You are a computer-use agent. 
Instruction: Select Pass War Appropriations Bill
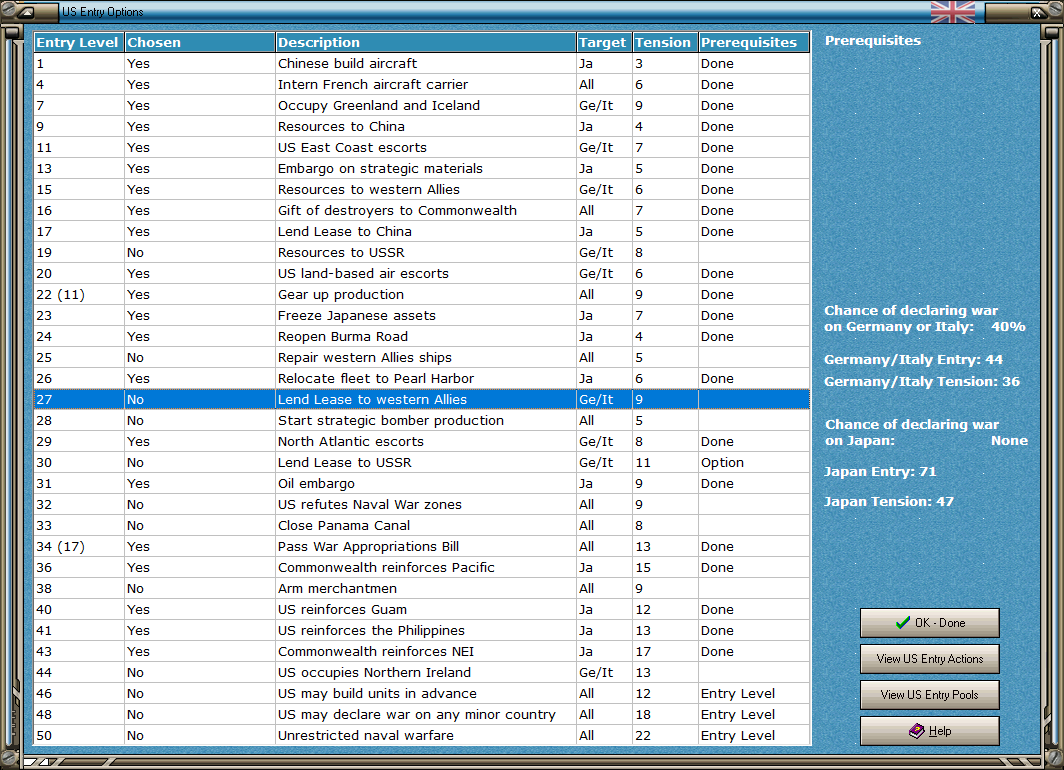point(421,547)
